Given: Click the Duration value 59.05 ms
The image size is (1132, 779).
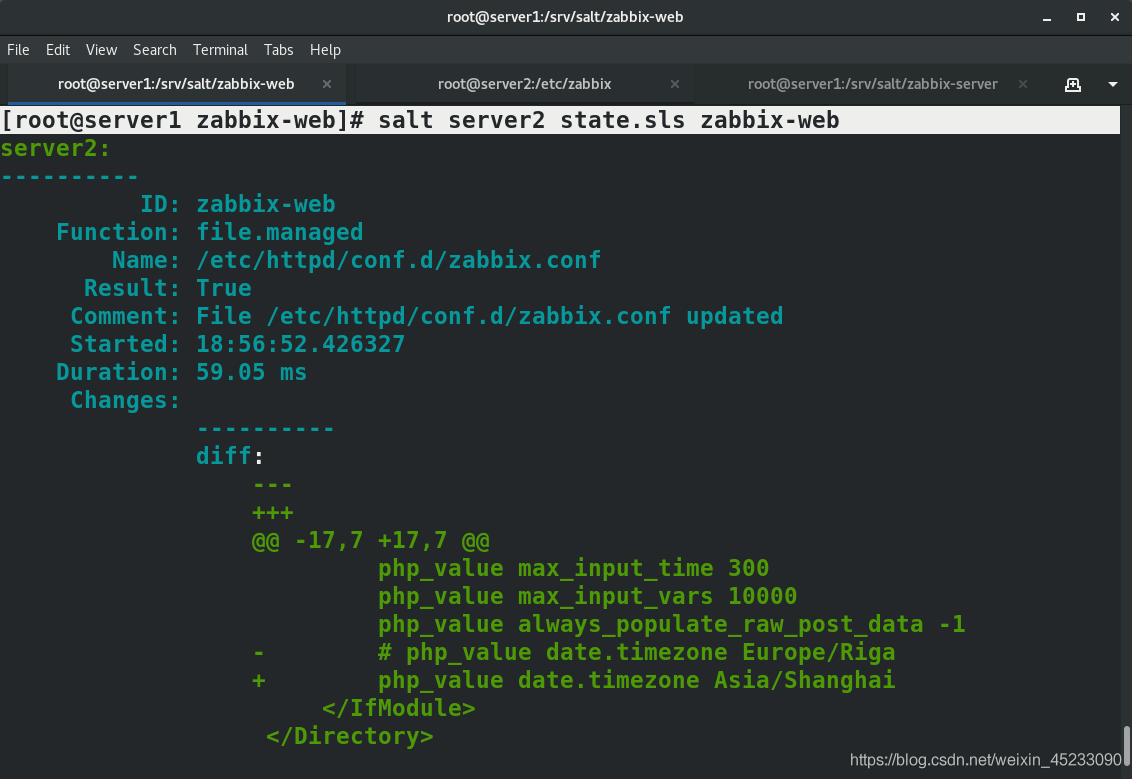Looking at the screenshot, I should click(x=251, y=373).
